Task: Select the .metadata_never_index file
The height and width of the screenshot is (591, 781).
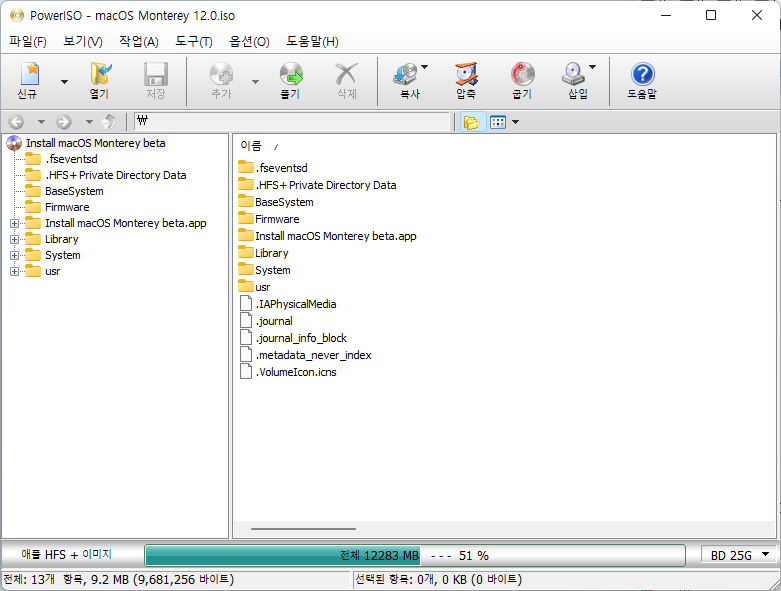Action: tap(313, 355)
